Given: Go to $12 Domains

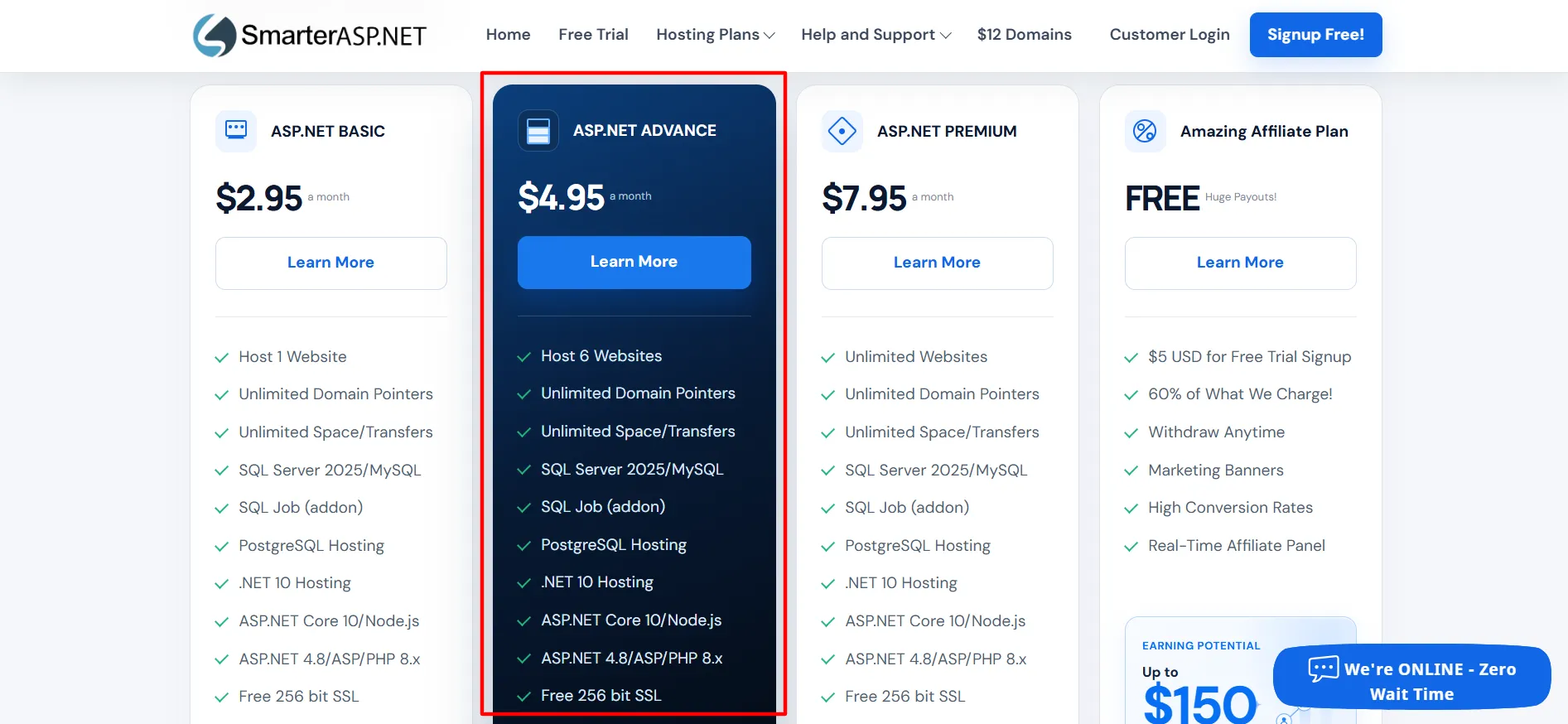Looking at the screenshot, I should 1025,35.
